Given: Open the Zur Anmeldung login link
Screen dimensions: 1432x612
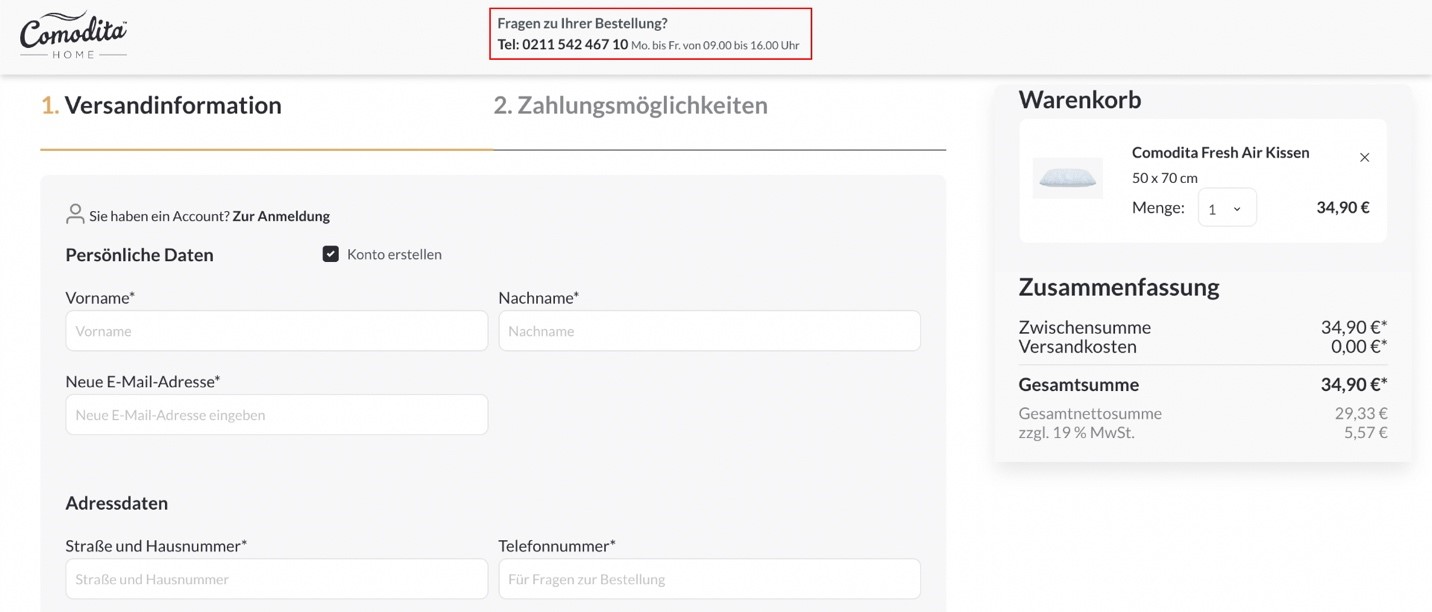Looking at the screenshot, I should (281, 216).
